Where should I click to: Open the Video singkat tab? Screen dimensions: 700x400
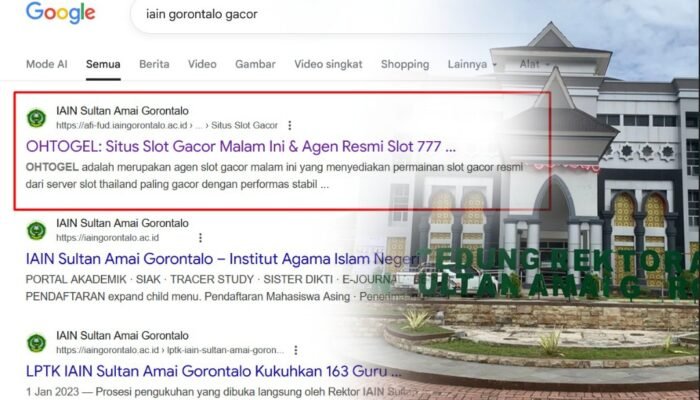(x=328, y=64)
